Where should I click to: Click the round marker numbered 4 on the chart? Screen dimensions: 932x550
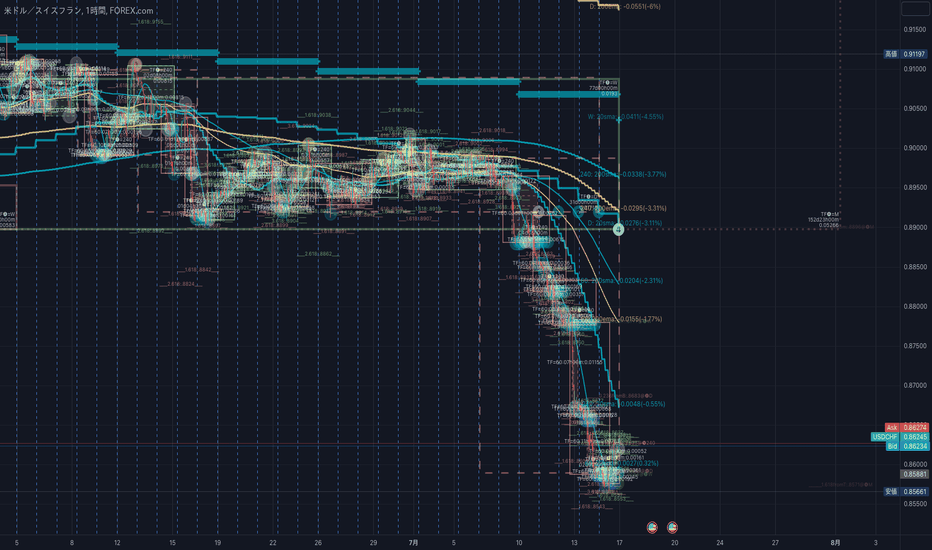coord(618,228)
